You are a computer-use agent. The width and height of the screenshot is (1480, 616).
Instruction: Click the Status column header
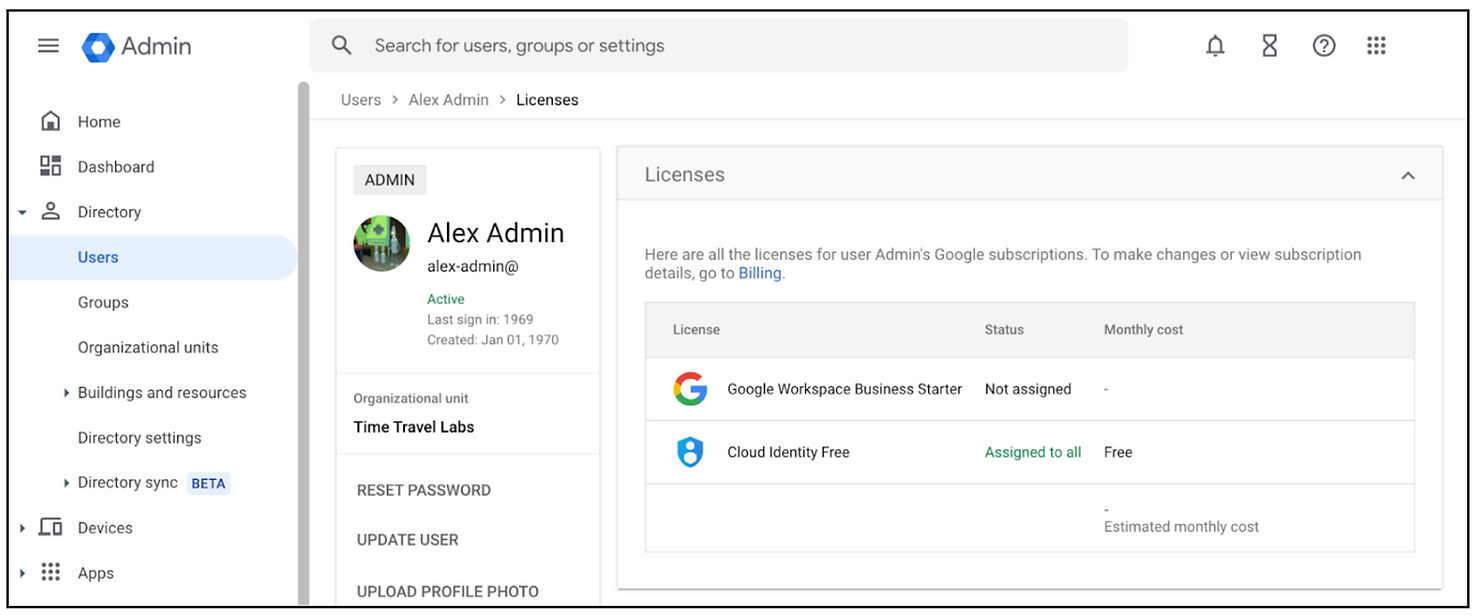[x=1004, y=329]
